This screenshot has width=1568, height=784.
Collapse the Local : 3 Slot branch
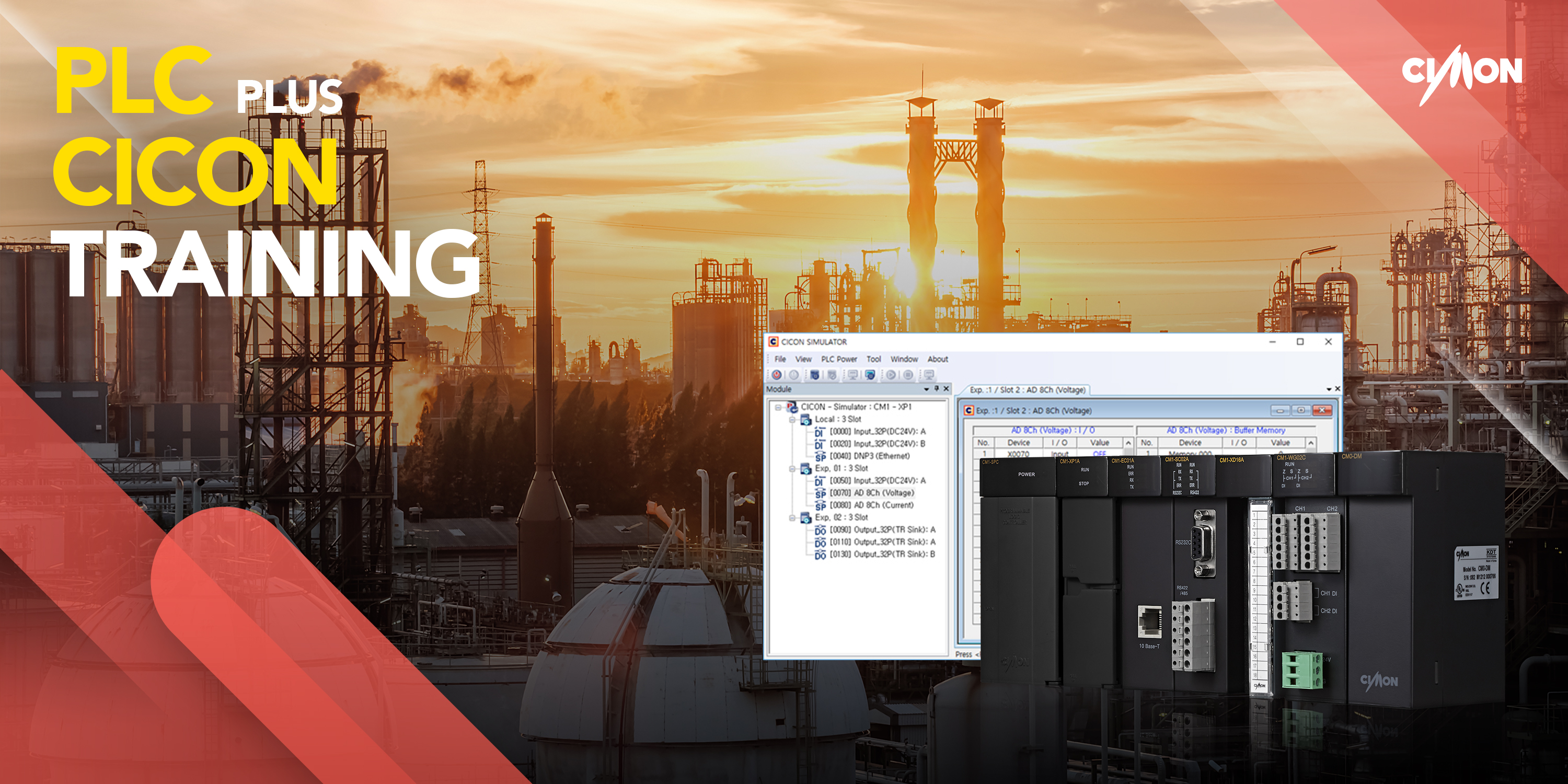point(792,420)
